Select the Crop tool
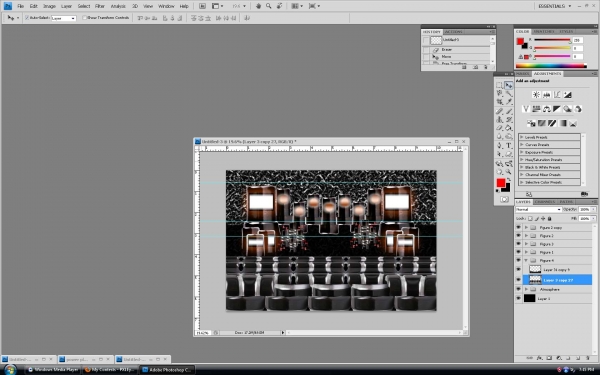 click(499, 102)
